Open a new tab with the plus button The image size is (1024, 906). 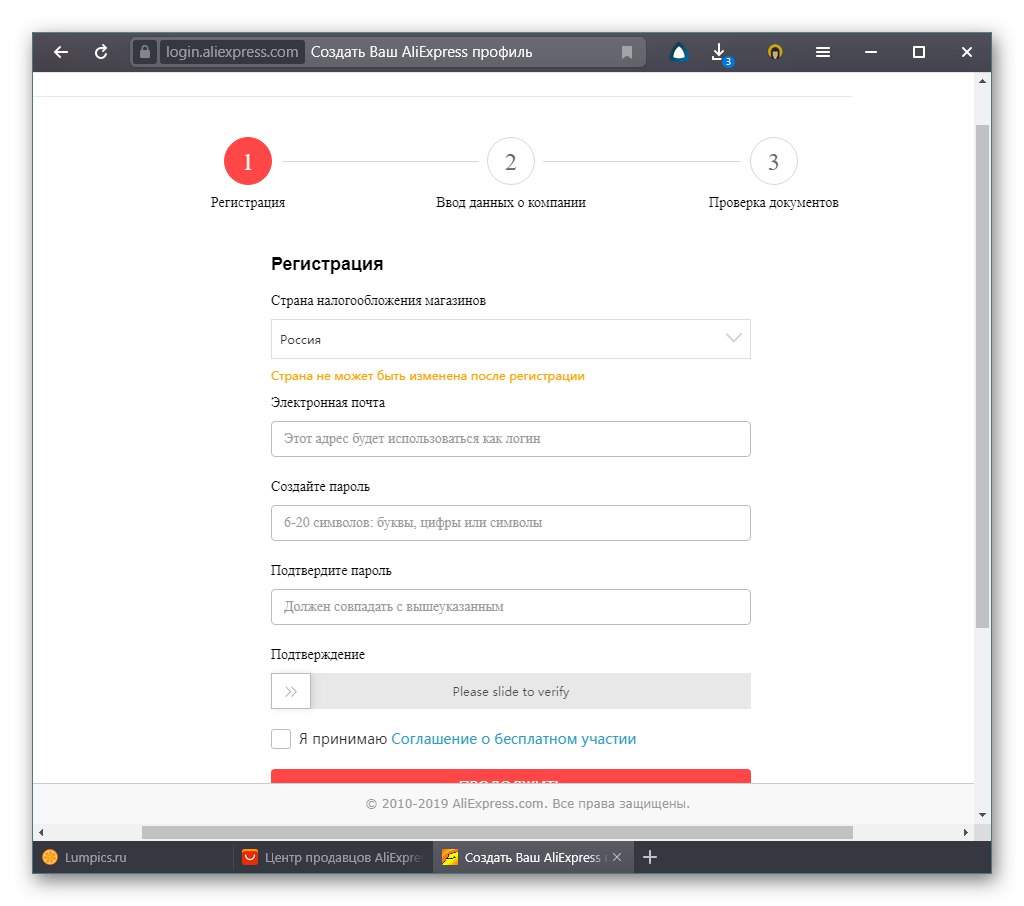point(650,857)
